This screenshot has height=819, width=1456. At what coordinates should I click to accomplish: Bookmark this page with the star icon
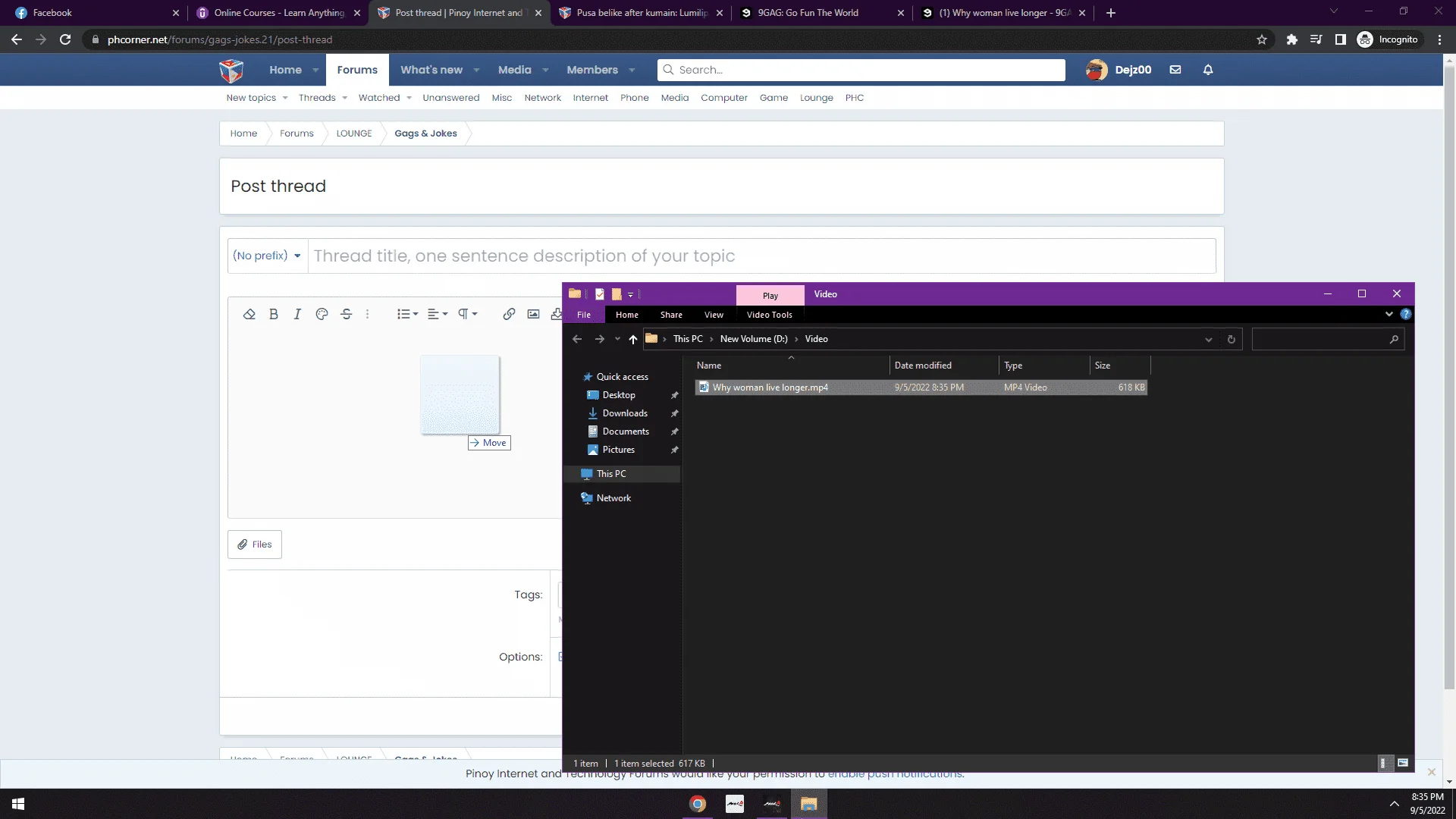[x=1262, y=39]
